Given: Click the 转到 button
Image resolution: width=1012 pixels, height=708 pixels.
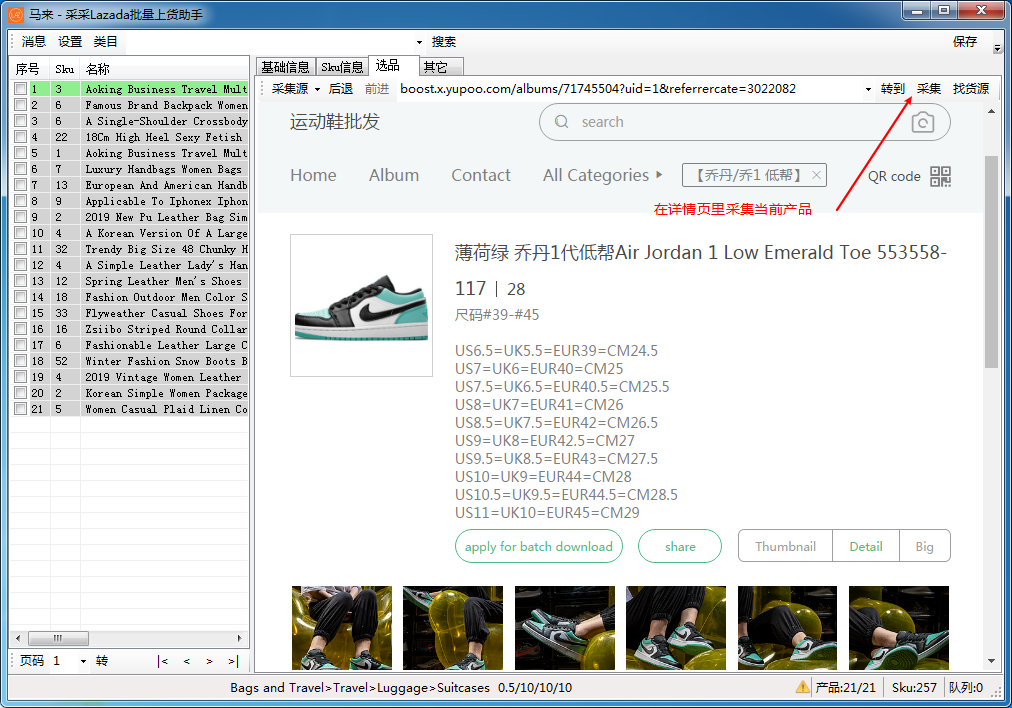Looking at the screenshot, I should [x=893, y=88].
